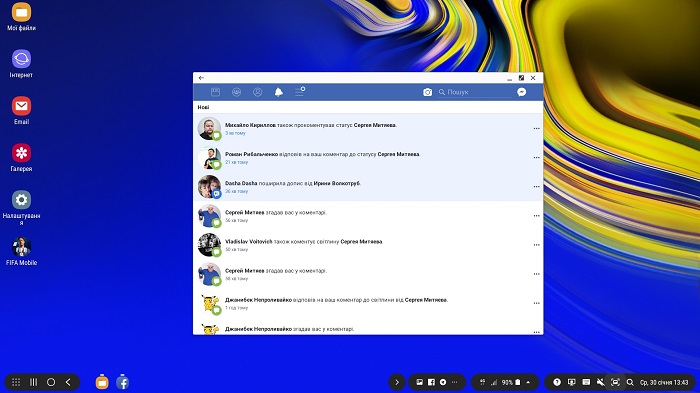The height and width of the screenshot is (393, 700).
Task: Click Dasha Dasha avatar thumbnail
Action: pyautogui.click(x=209, y=187)
